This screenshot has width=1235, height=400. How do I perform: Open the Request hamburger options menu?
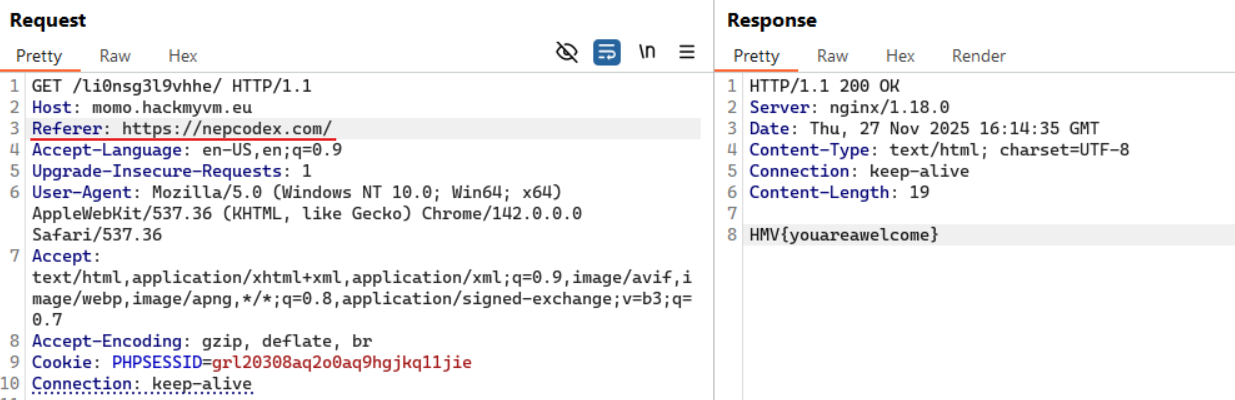coord(687,53)
